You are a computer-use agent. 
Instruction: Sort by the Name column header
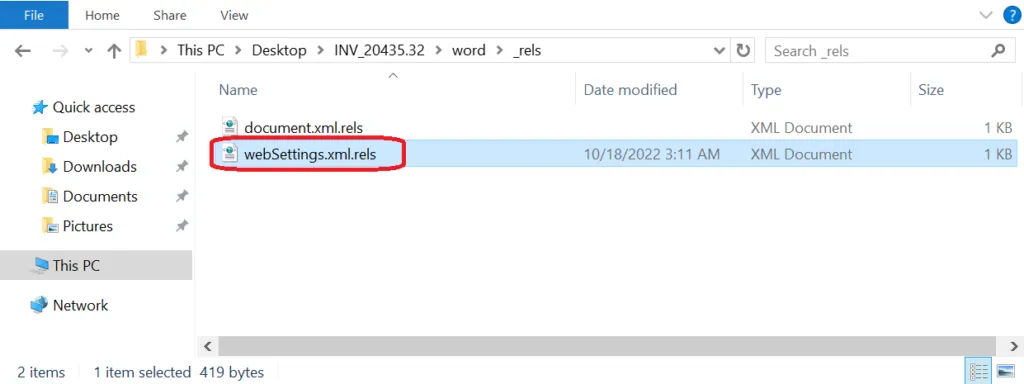tap(238, 90)
